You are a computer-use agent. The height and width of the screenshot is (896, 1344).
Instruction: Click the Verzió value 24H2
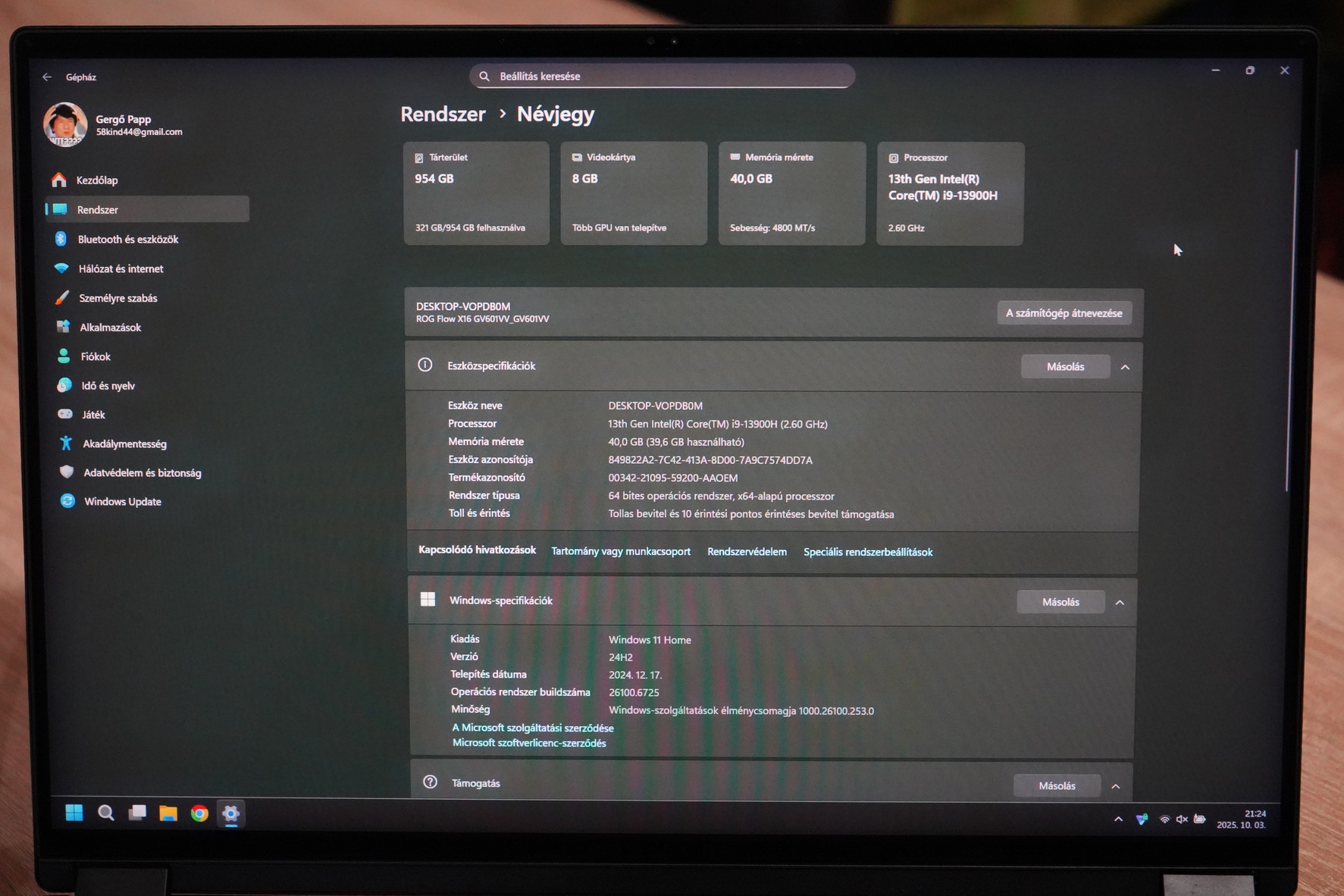[x=620, y=657]
